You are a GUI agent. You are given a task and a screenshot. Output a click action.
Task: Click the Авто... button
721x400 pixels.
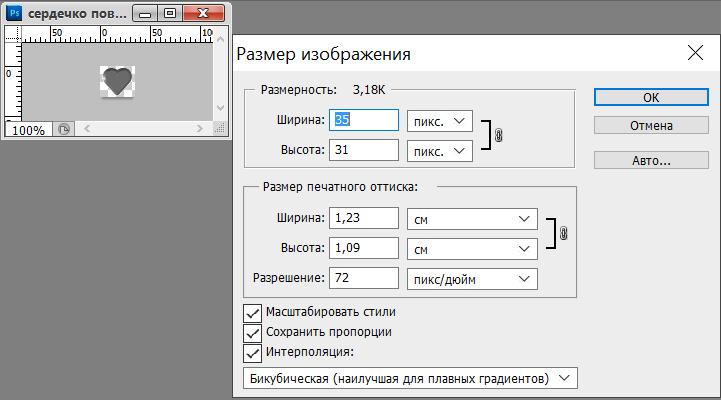651,160
